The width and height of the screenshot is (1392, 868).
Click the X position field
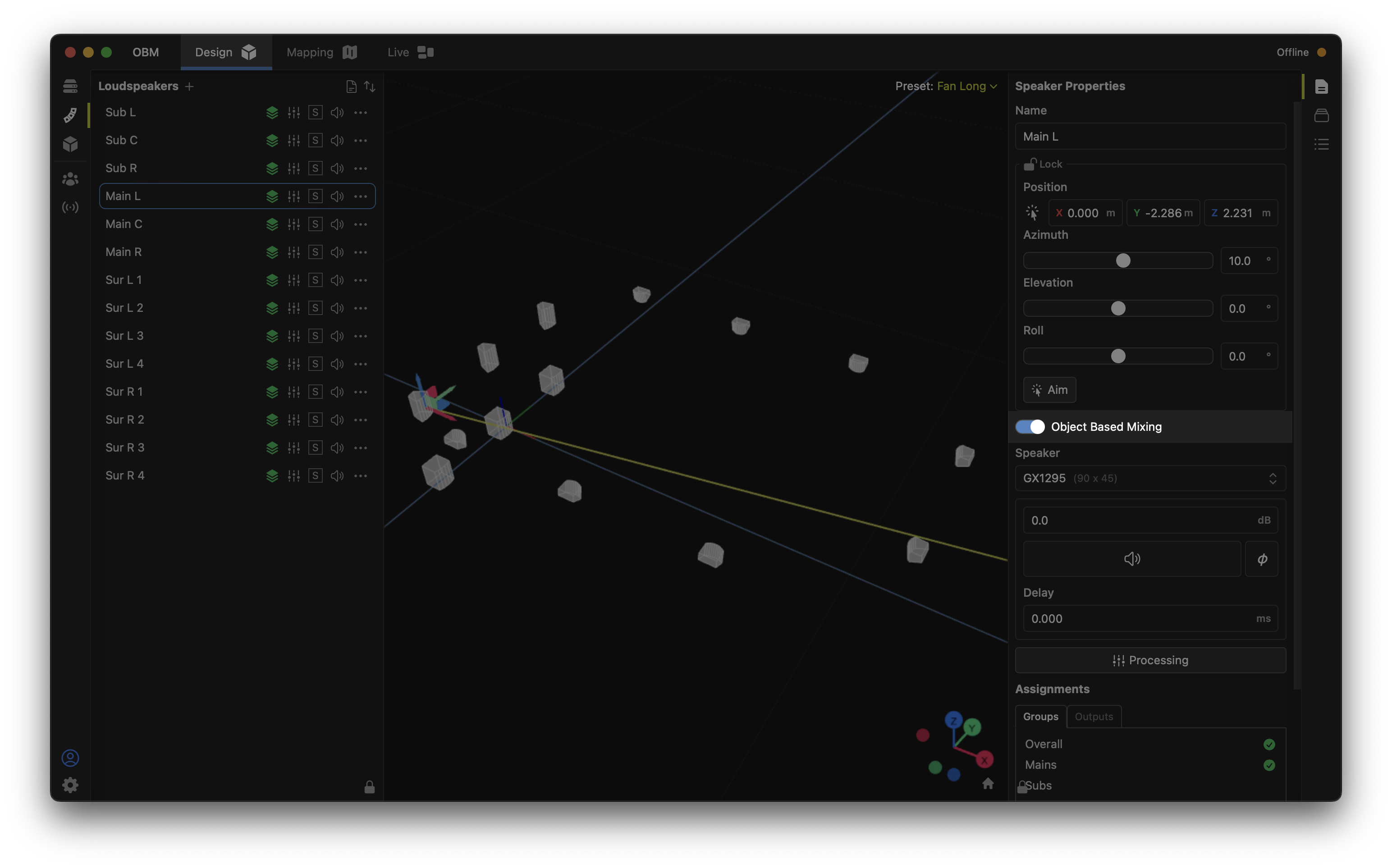point(1085,213)
